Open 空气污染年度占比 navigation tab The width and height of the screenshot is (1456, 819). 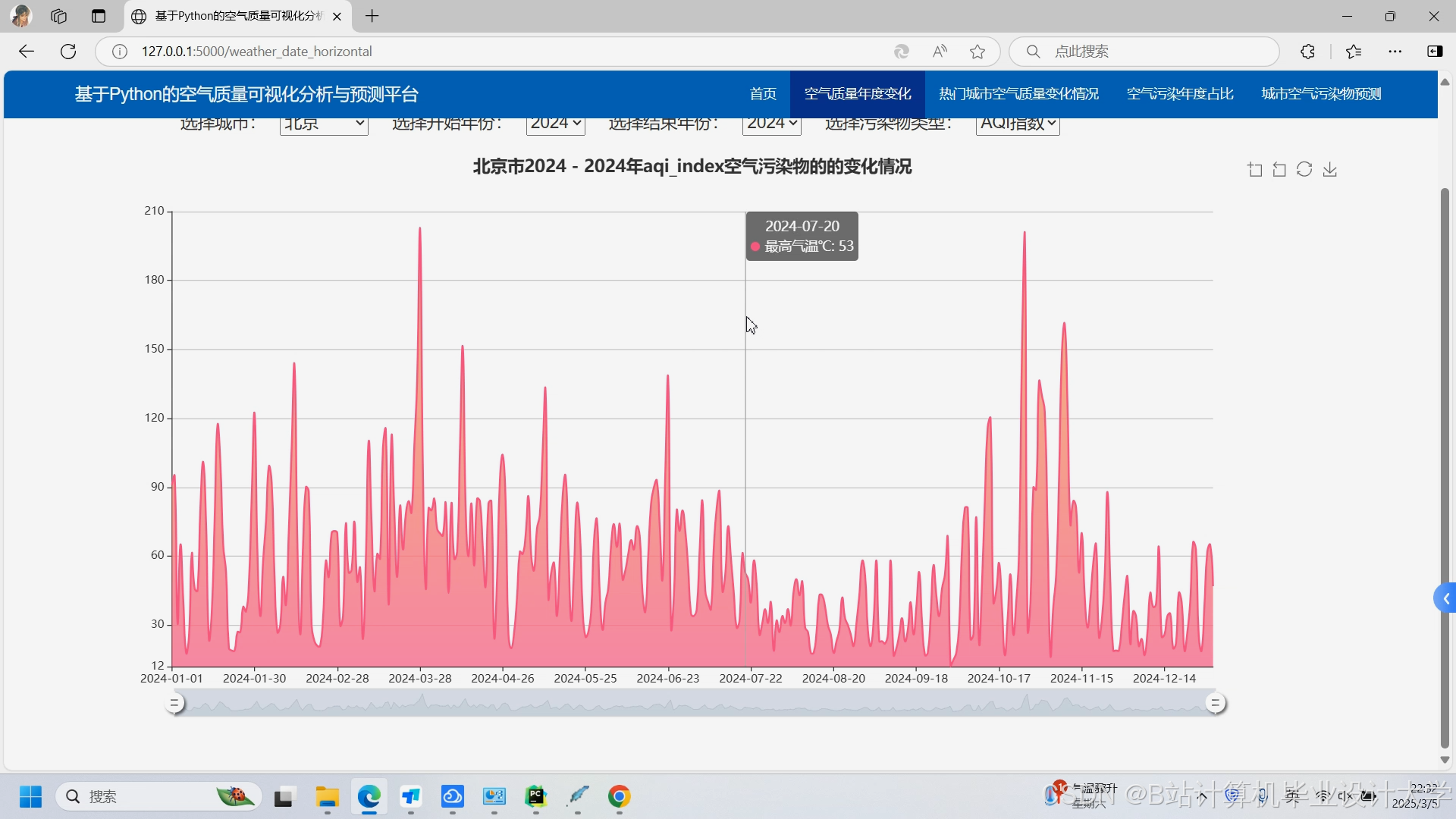click(1180, 94)
